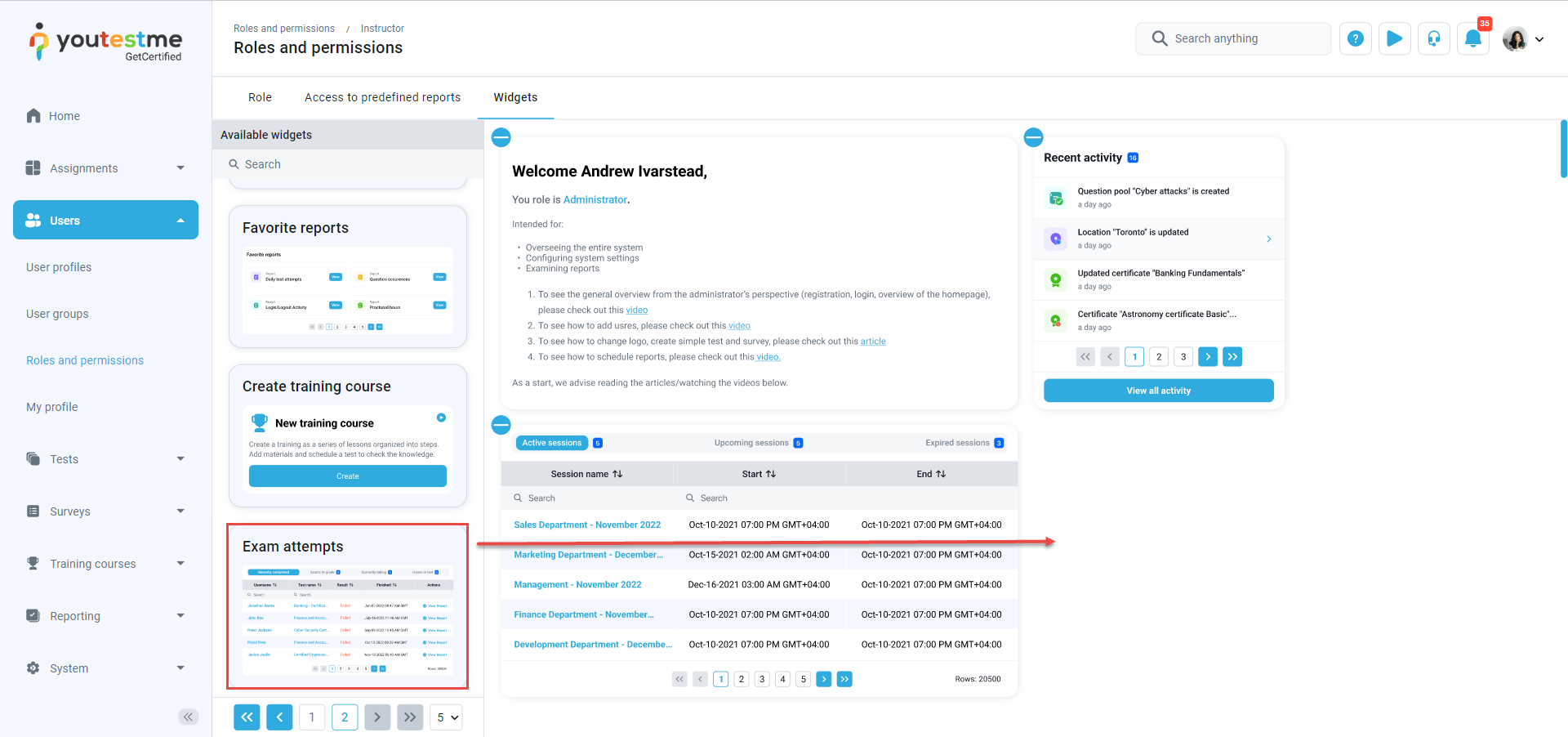1568x737 pixels.
Task: Go to last page of sessions table
Action: coord(844,679)
